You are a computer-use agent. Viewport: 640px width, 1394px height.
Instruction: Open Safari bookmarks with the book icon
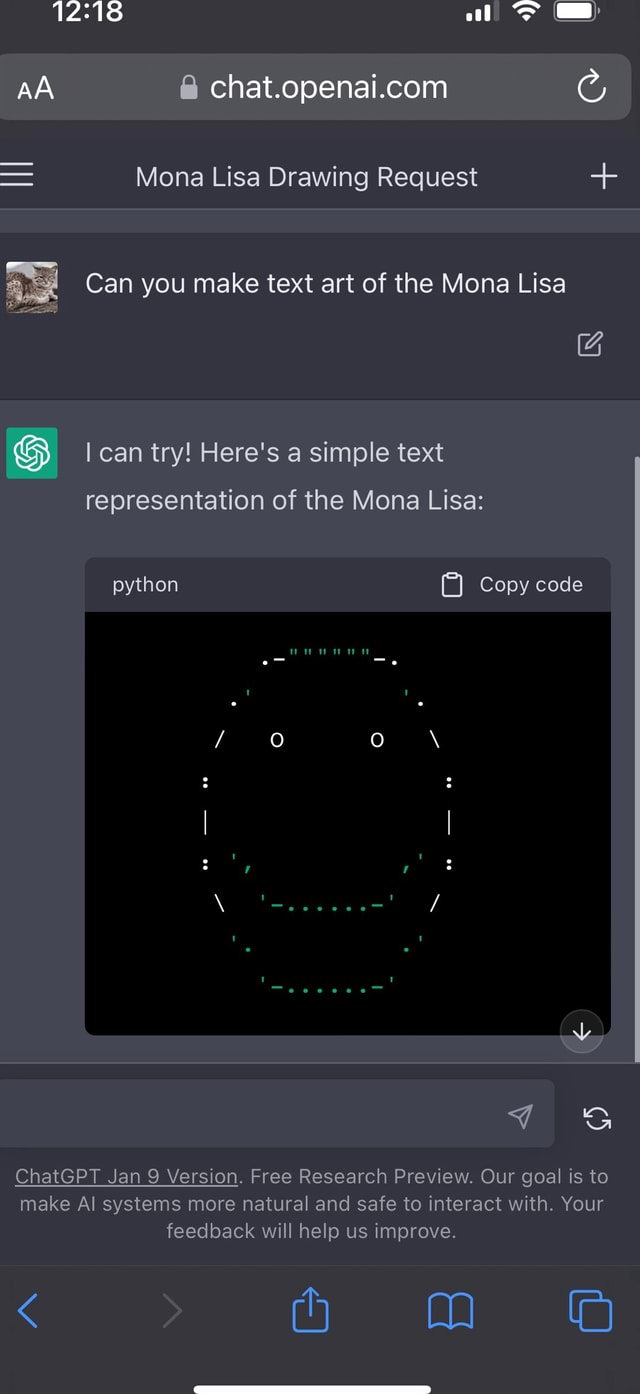[x=450, y=1310]
